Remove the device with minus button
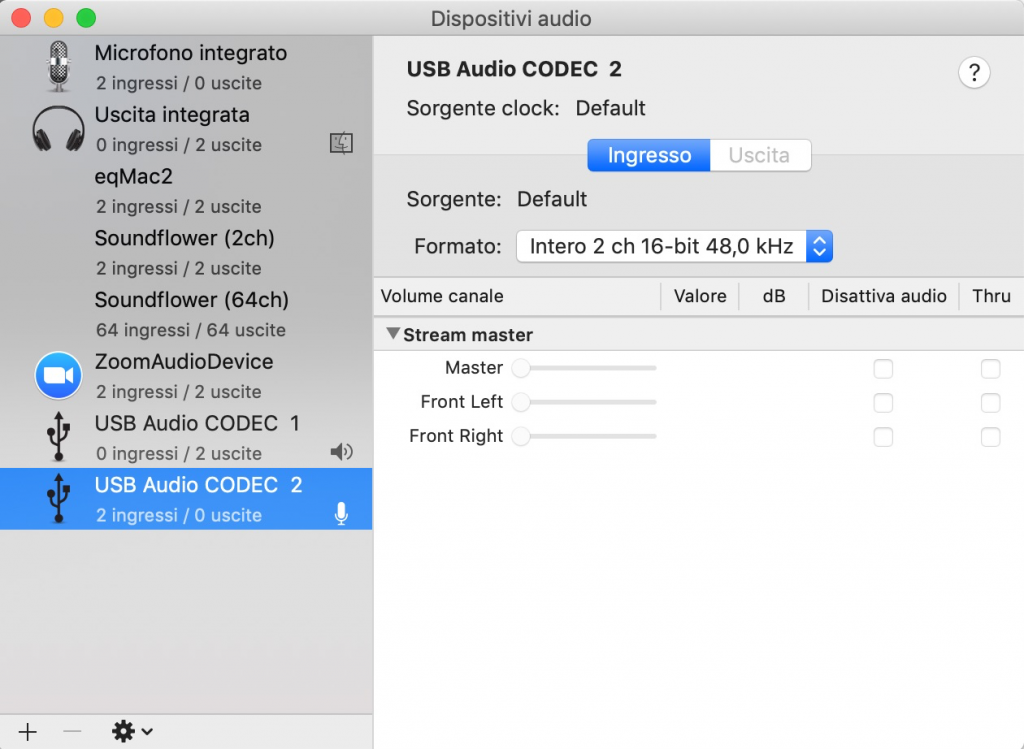Viewport: 1024px width, 749px height. pos(72,732)
